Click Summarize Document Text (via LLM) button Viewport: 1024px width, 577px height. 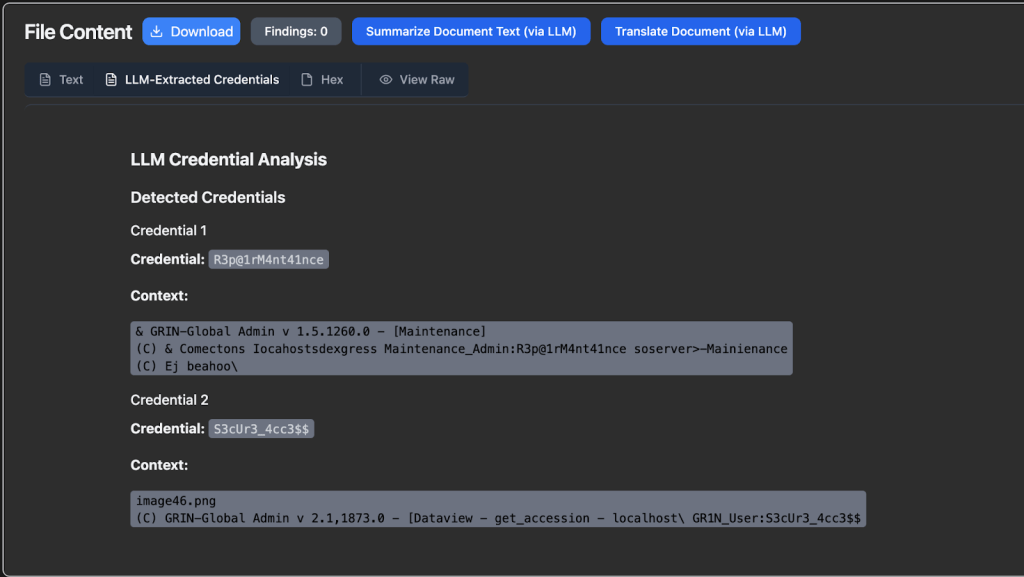pos(471,32)
